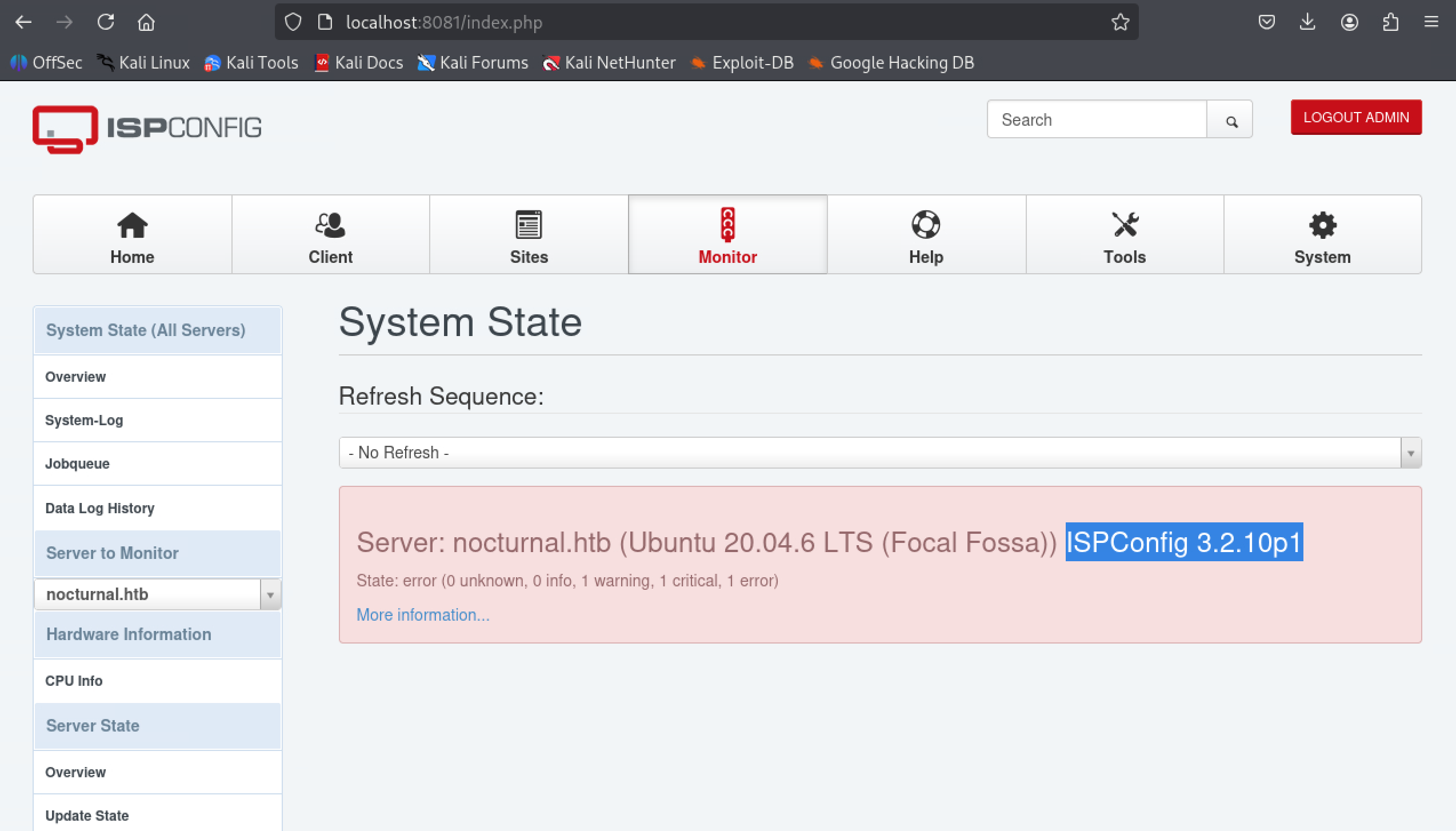Image resolution: width=1456 pixels, height=831 pixels.
Task: Open the Kali Linux bookmark
Action: point(143,62)
